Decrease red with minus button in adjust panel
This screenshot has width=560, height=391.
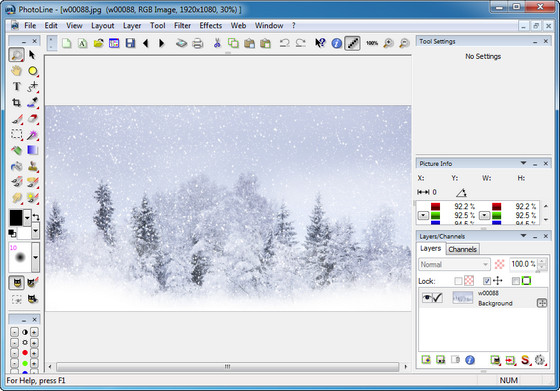coord(14,353)
